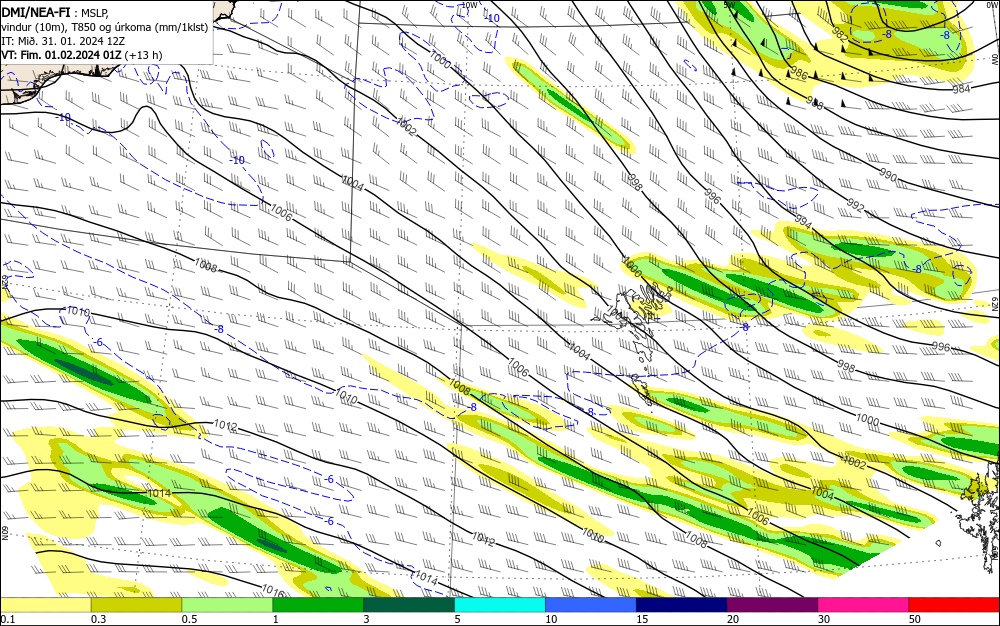Screen dimensions: 1000x626
Task: Choose the navy 15–20 legend swatch
Action: tap(682, 605)
